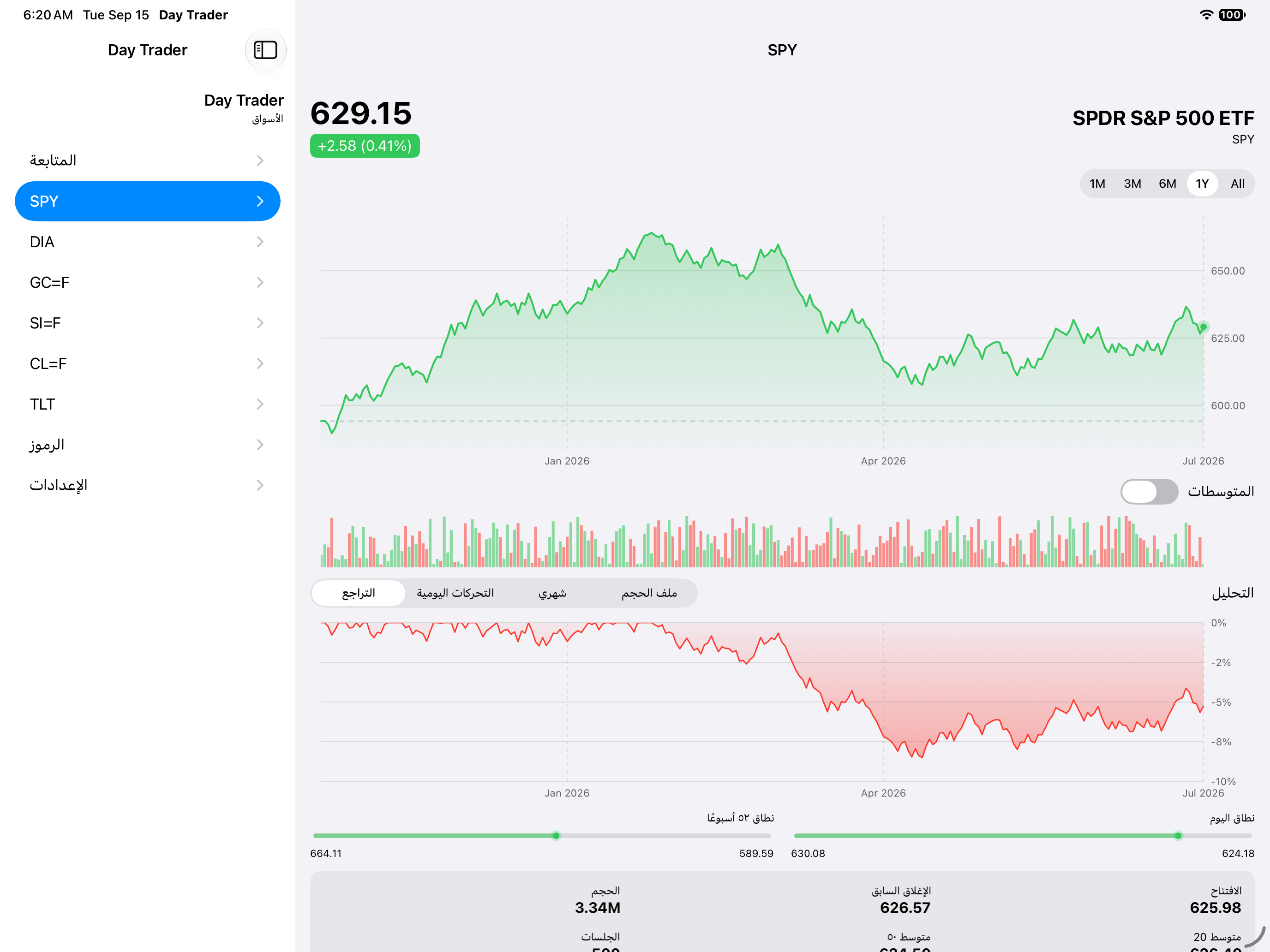This screenshot has width=1270, height=952.
Task: Tap the Wi-Fi status icon
Action: click(1206, 15)
